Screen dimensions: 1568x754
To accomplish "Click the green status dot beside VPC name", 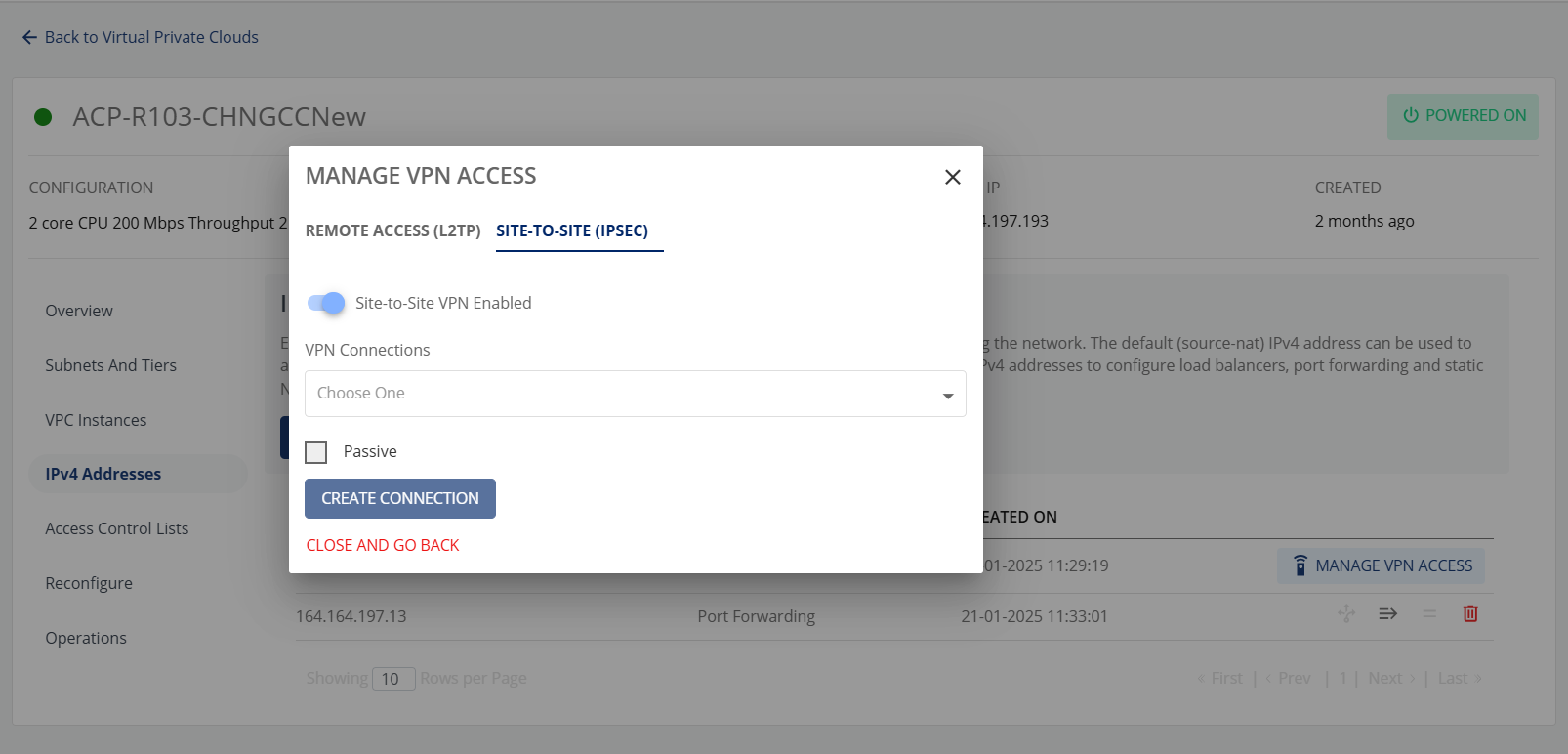I will (x=43, y=117).
